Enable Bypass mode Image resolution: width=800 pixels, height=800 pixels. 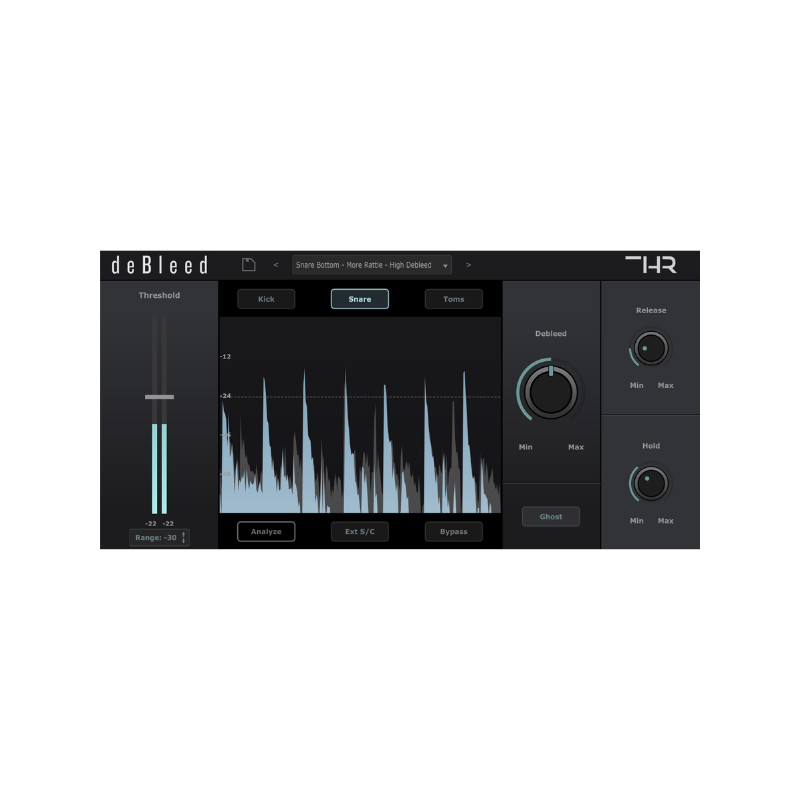point(454,531)
